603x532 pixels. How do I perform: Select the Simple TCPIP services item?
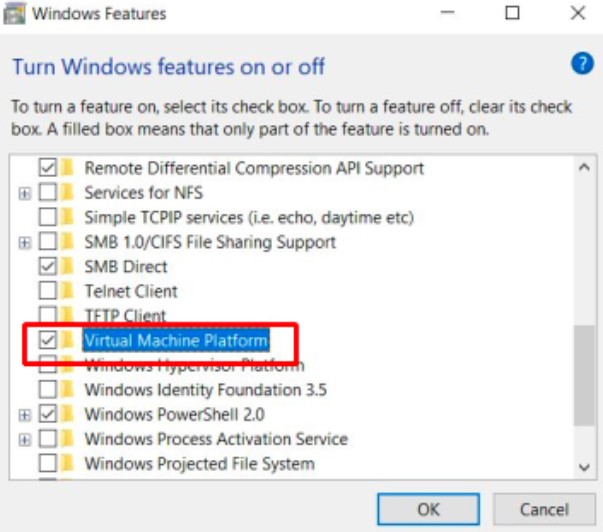pyautogui.click(x=248, y=217)
